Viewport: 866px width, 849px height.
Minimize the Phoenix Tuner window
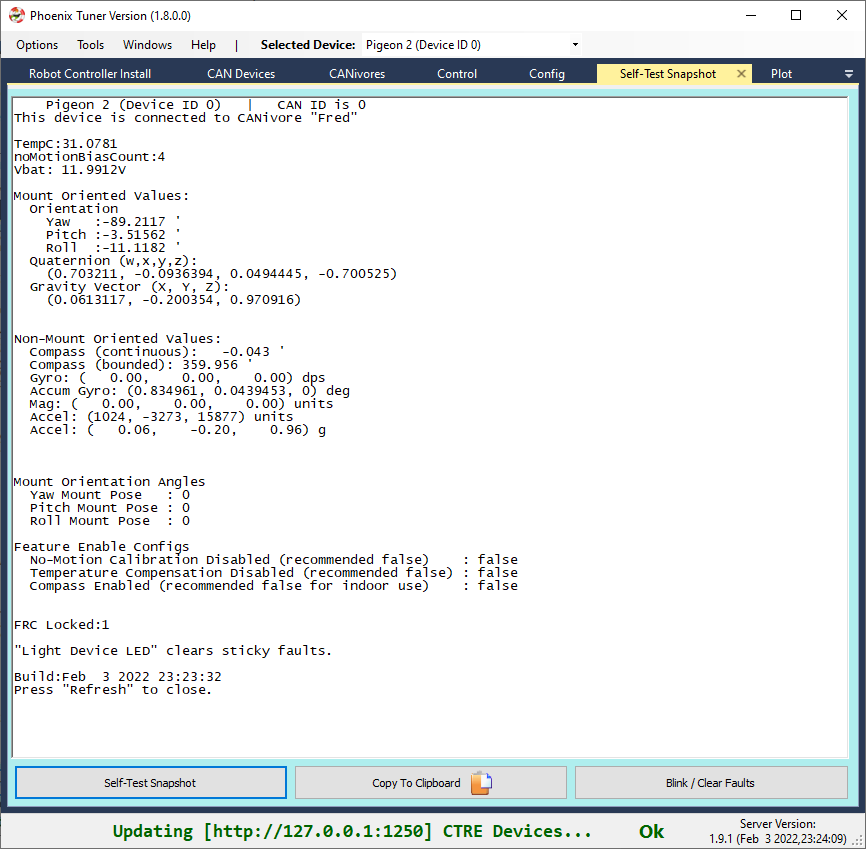coord(751,15)
